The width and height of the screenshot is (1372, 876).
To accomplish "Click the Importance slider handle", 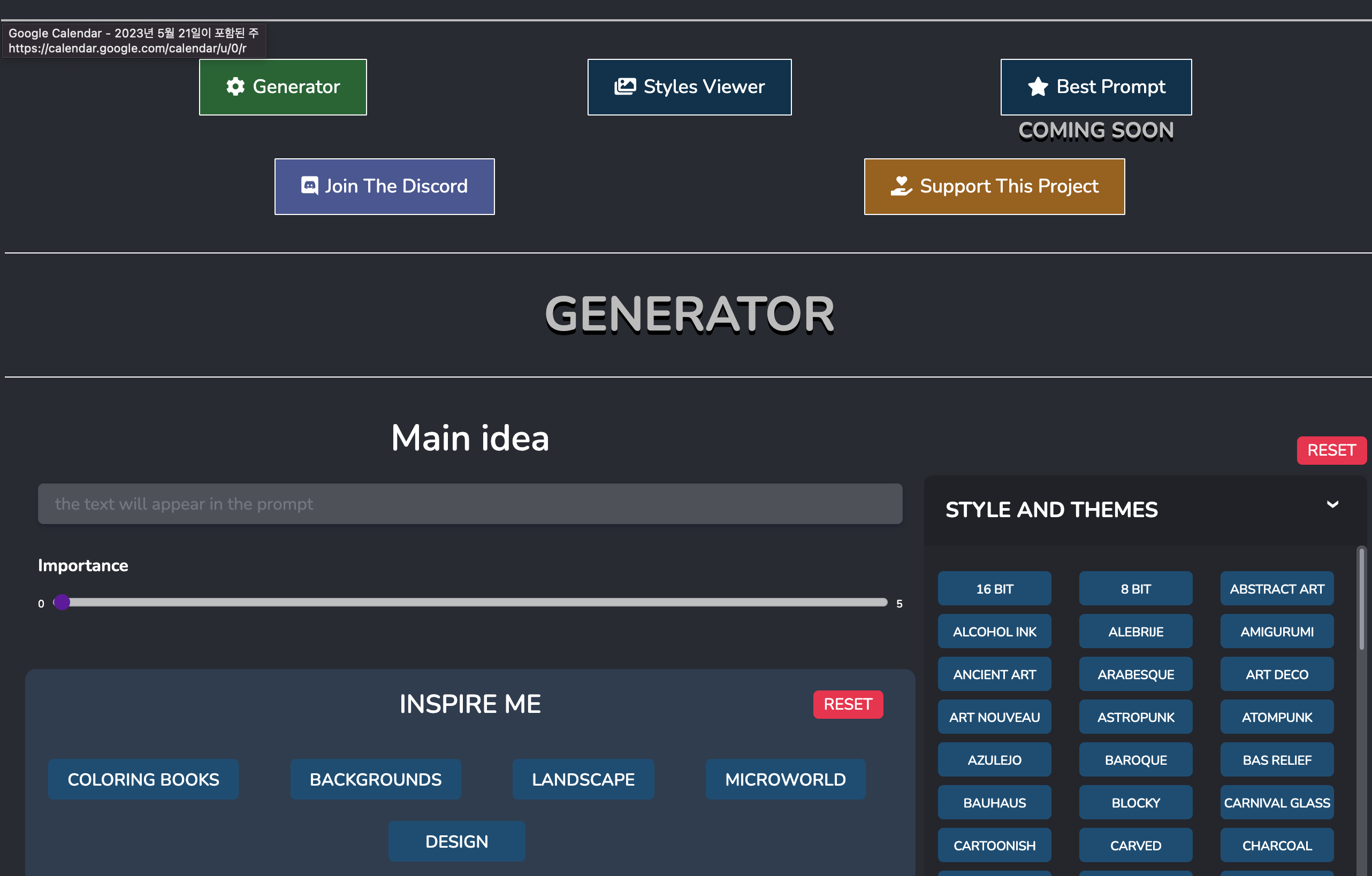I will (62, 602).
